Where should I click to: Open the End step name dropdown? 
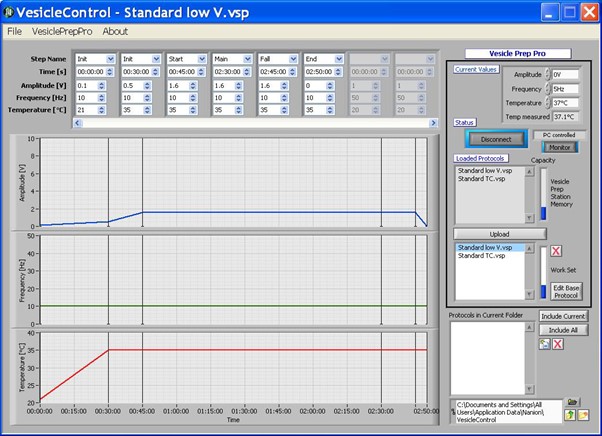(x=339, y=59)
